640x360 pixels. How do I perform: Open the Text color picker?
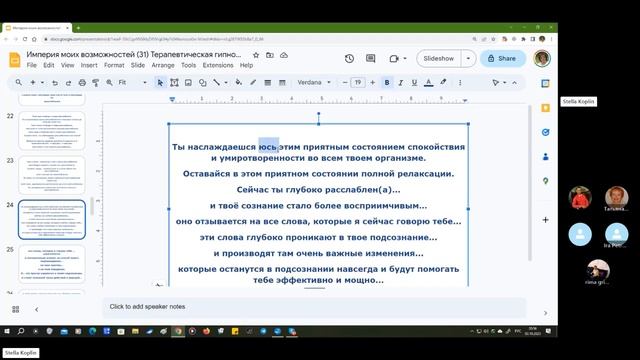coord(429,82)
